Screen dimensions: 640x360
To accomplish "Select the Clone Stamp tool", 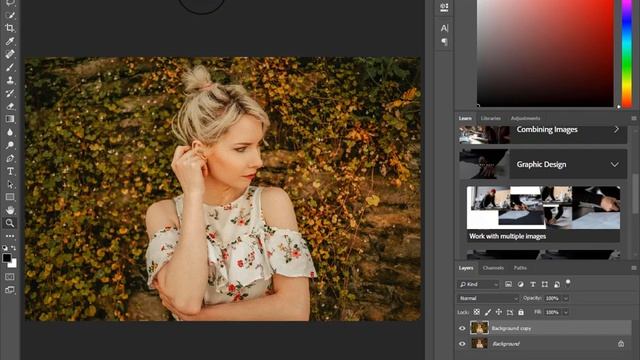I will 10,80.
